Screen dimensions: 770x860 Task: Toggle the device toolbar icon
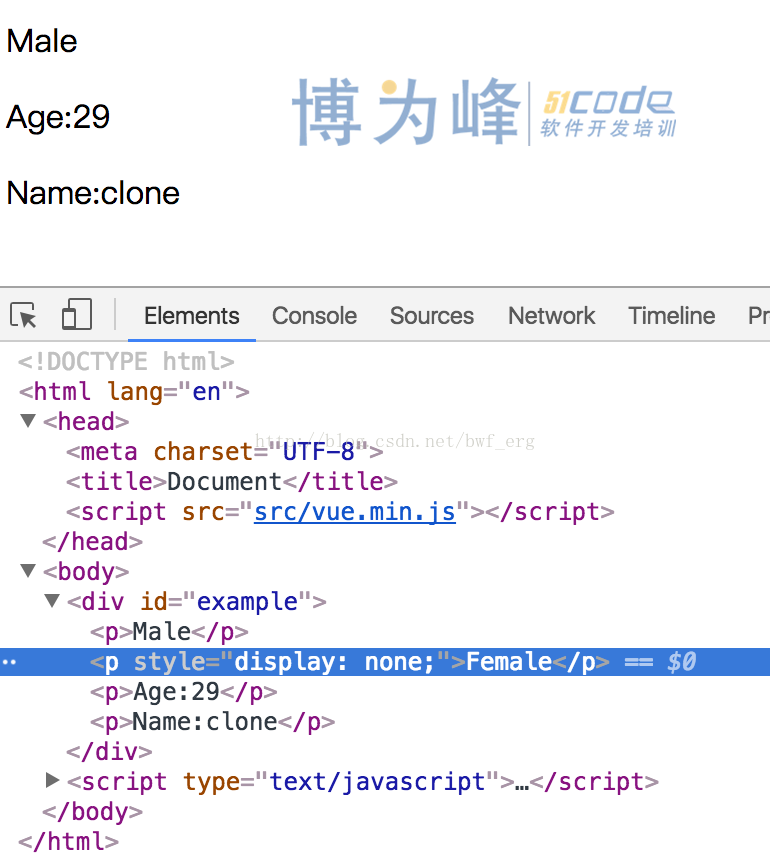tap(77, 314)
